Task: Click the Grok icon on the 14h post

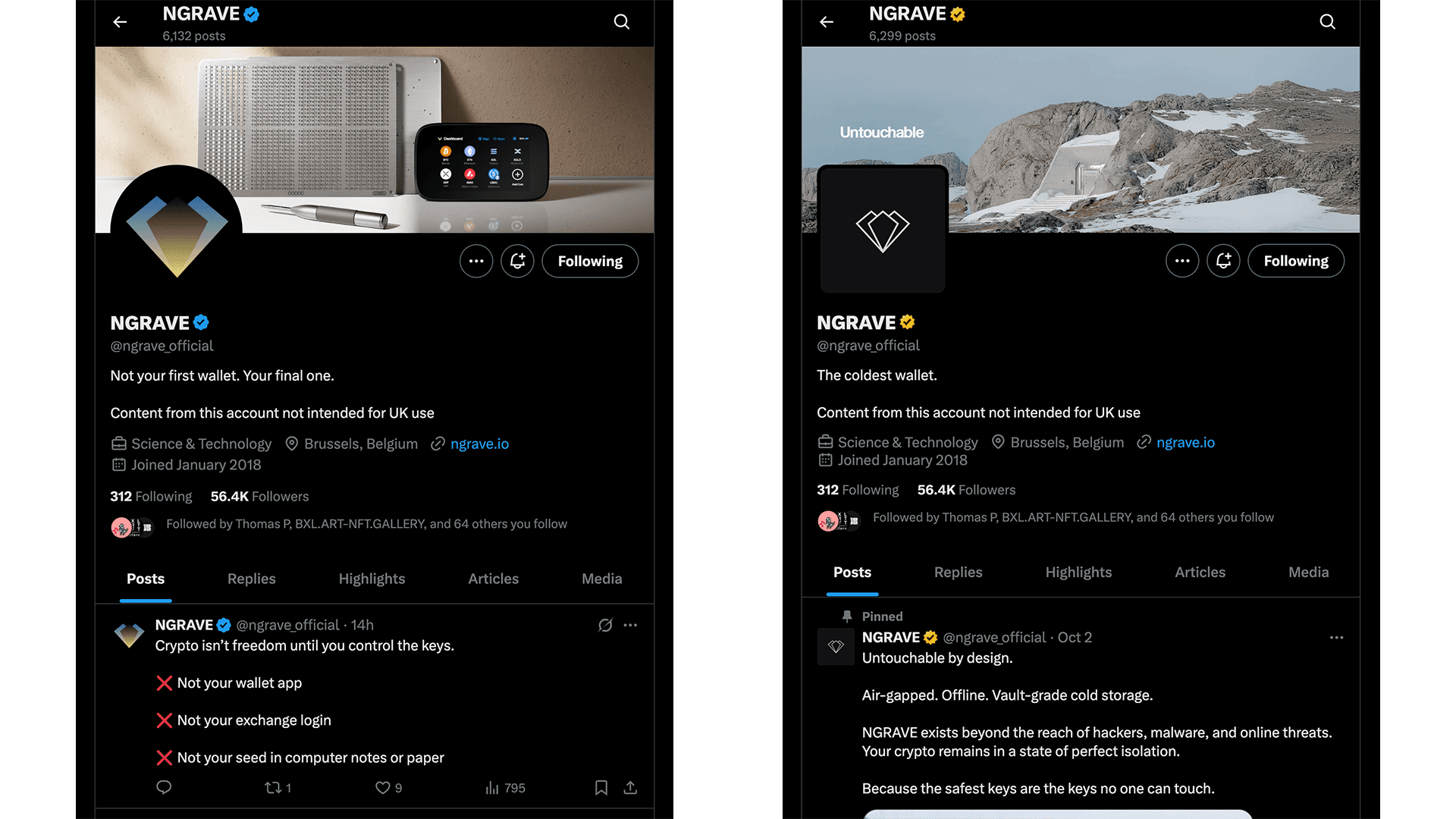Action: [604, 625]
